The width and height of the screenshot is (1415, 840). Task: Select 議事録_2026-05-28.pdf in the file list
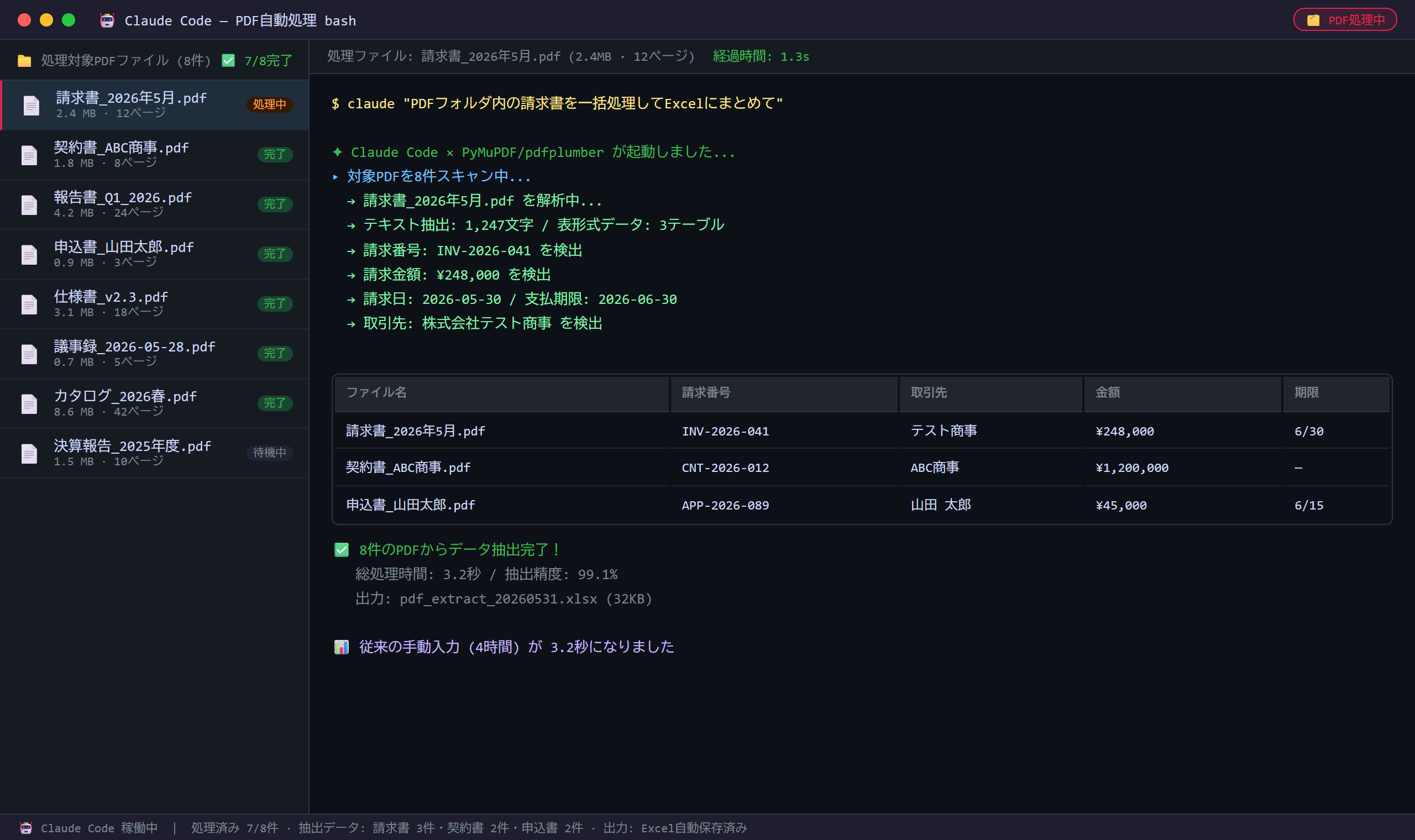tap(155, 354)
